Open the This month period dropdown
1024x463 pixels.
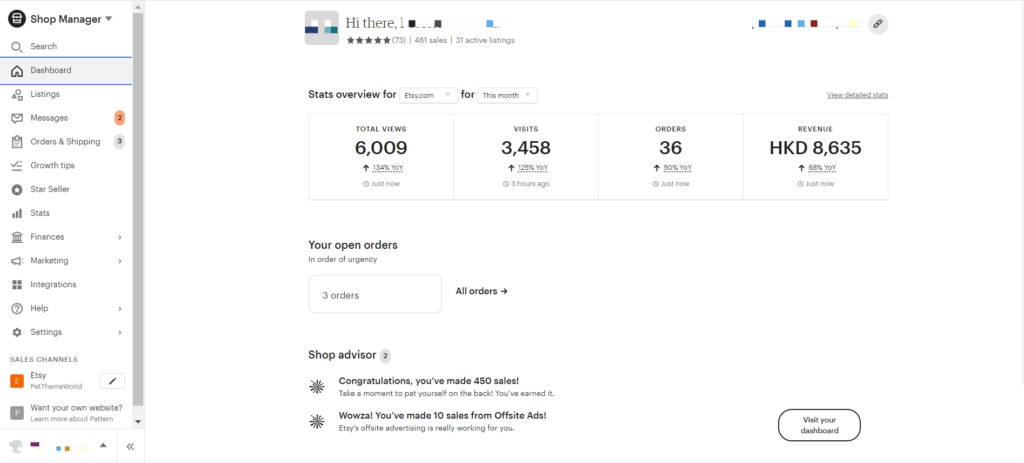click(507, 95)
